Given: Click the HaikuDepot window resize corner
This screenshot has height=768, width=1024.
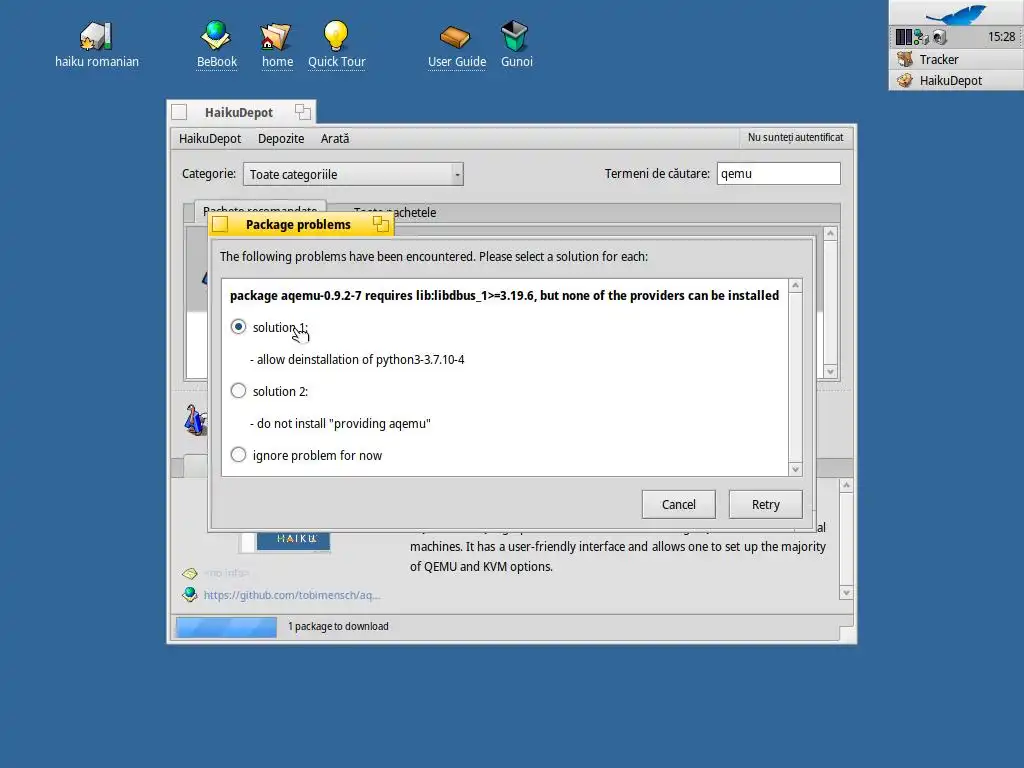Looking at the screenshot, I should 847,634.
